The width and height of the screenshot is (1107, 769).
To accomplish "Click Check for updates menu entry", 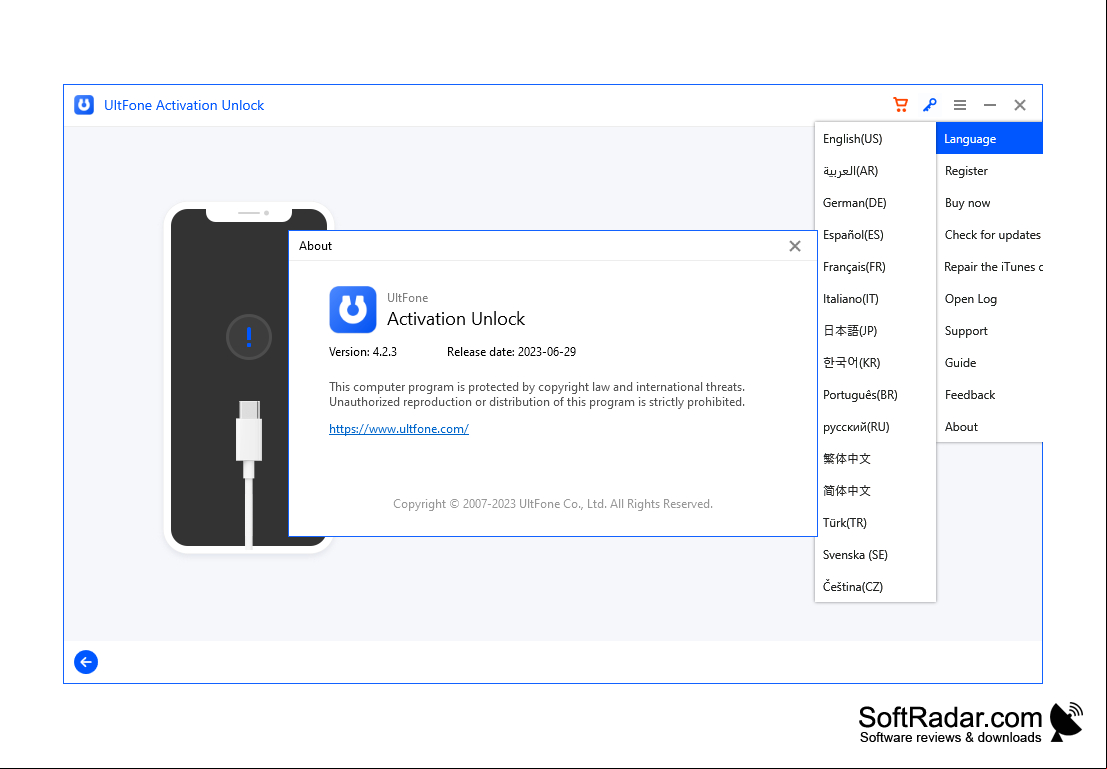I will click(989, 234).
